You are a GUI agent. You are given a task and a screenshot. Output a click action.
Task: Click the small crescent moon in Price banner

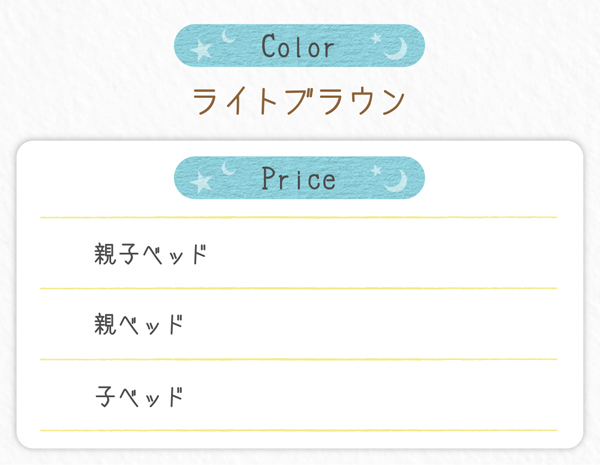point(228,168)
